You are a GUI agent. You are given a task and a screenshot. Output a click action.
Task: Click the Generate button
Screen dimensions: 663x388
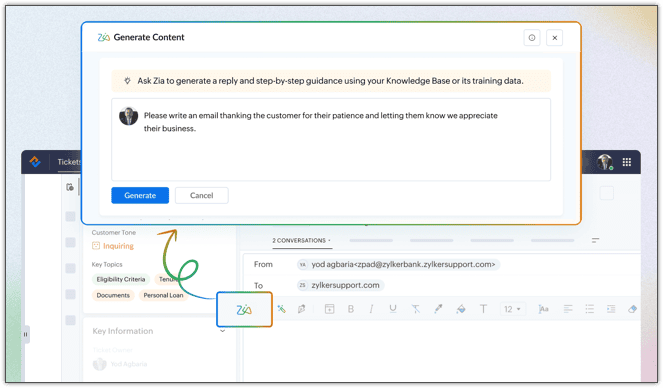140,195
